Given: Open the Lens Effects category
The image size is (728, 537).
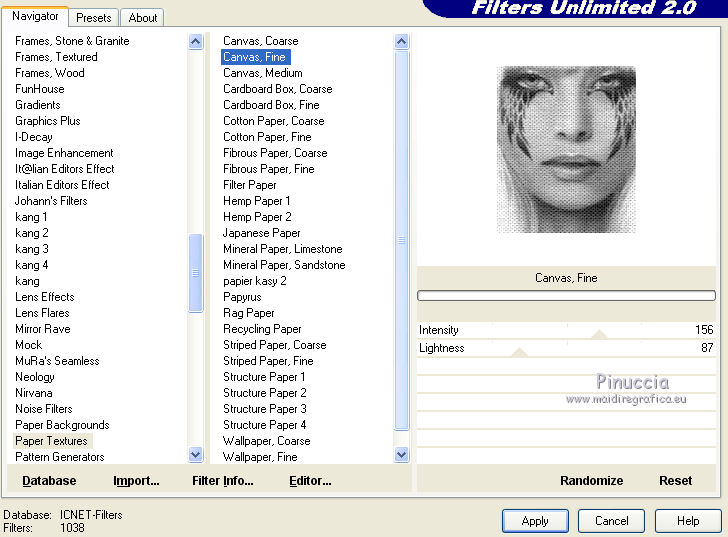Looking at the screenshot, I should point(45,297).
